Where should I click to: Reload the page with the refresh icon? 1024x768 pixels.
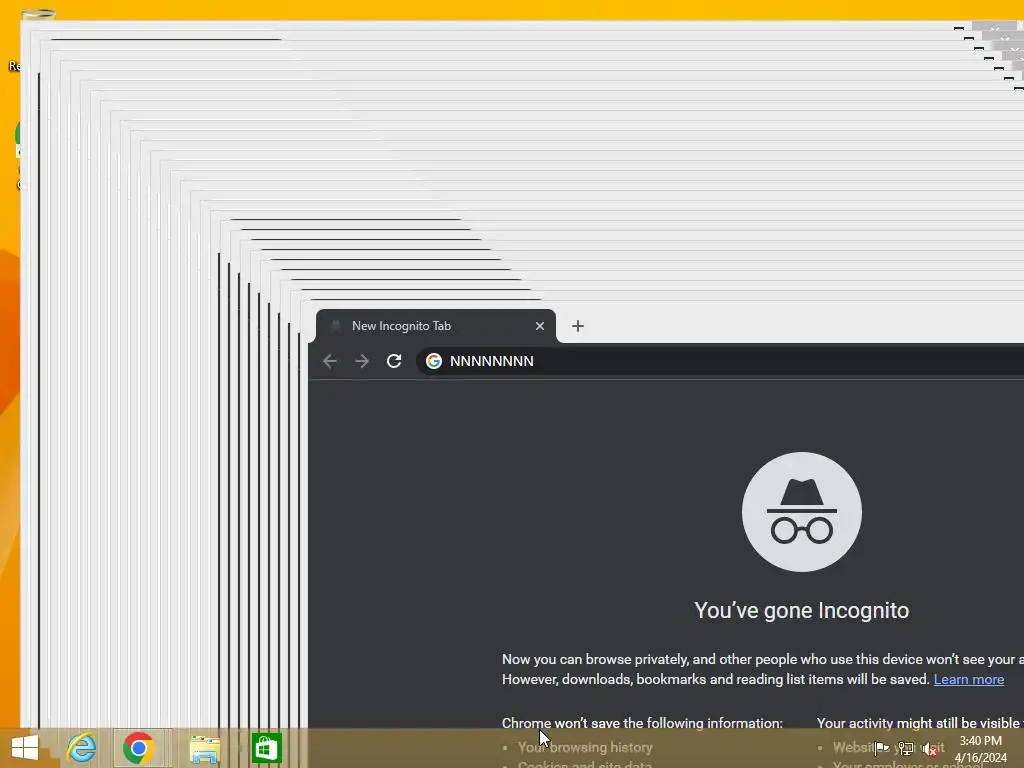394,361
